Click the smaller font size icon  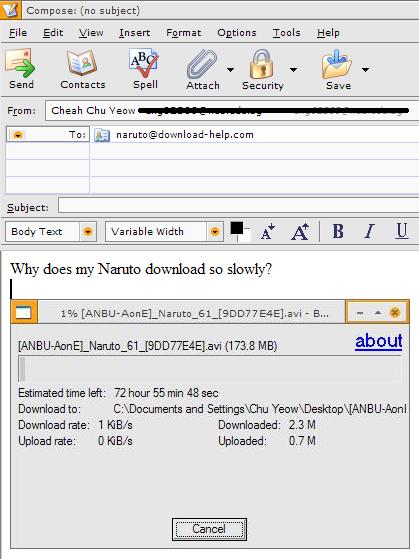[268, 232]
